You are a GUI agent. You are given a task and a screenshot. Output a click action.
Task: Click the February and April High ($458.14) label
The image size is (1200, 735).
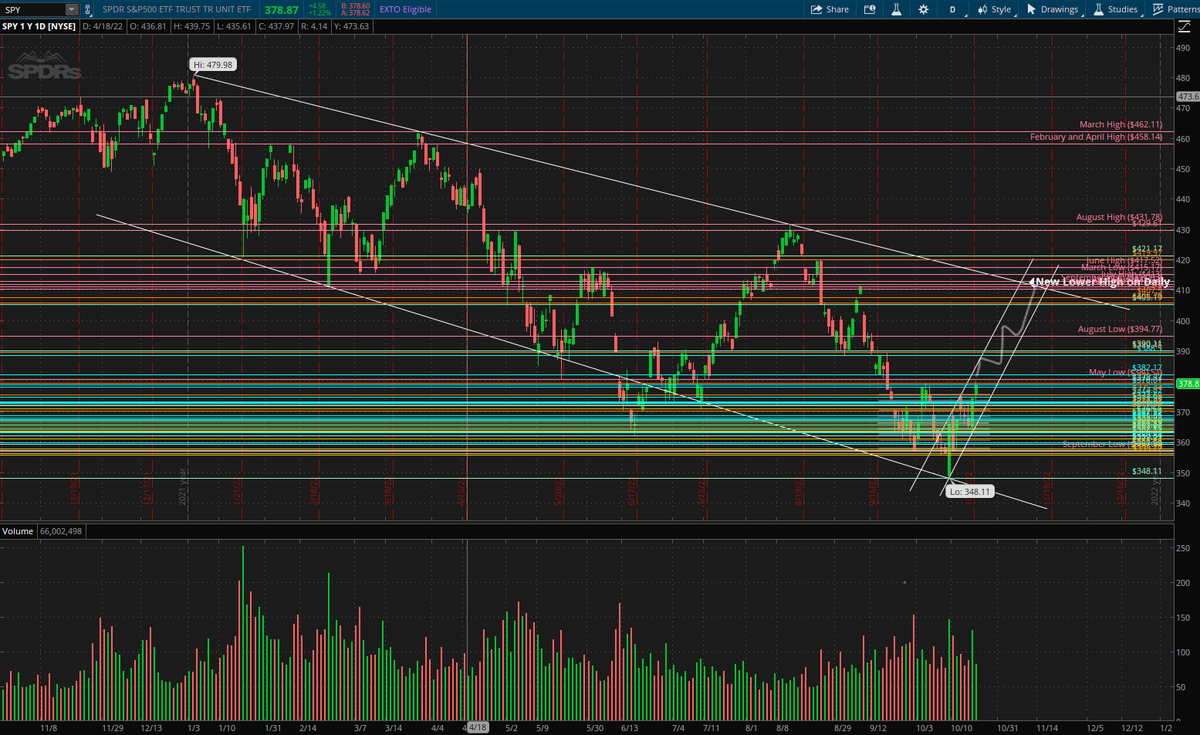coord(1096,136)
